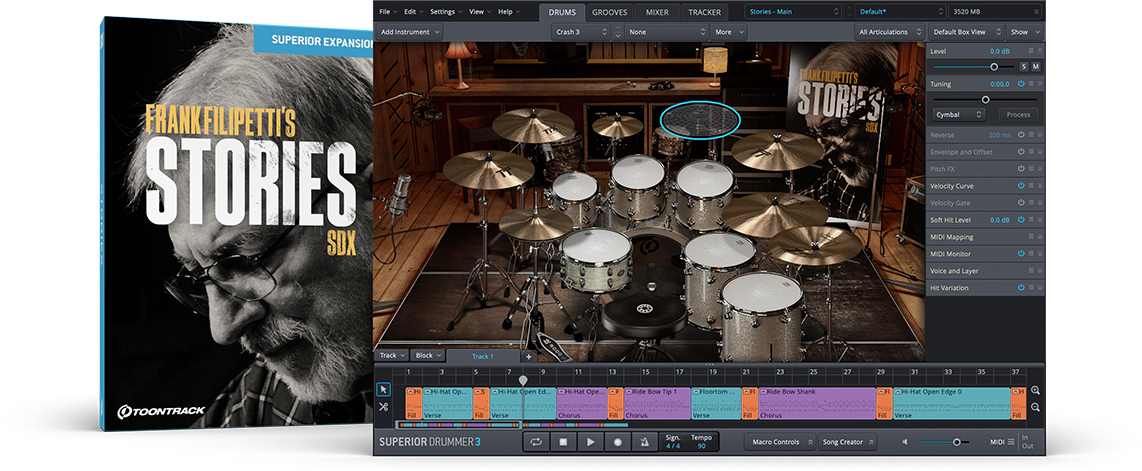Image resolution: width=1142 pixels, height=471 pixels.
Task: Zoom in on the song track timeline
Action: [1035, 391]
